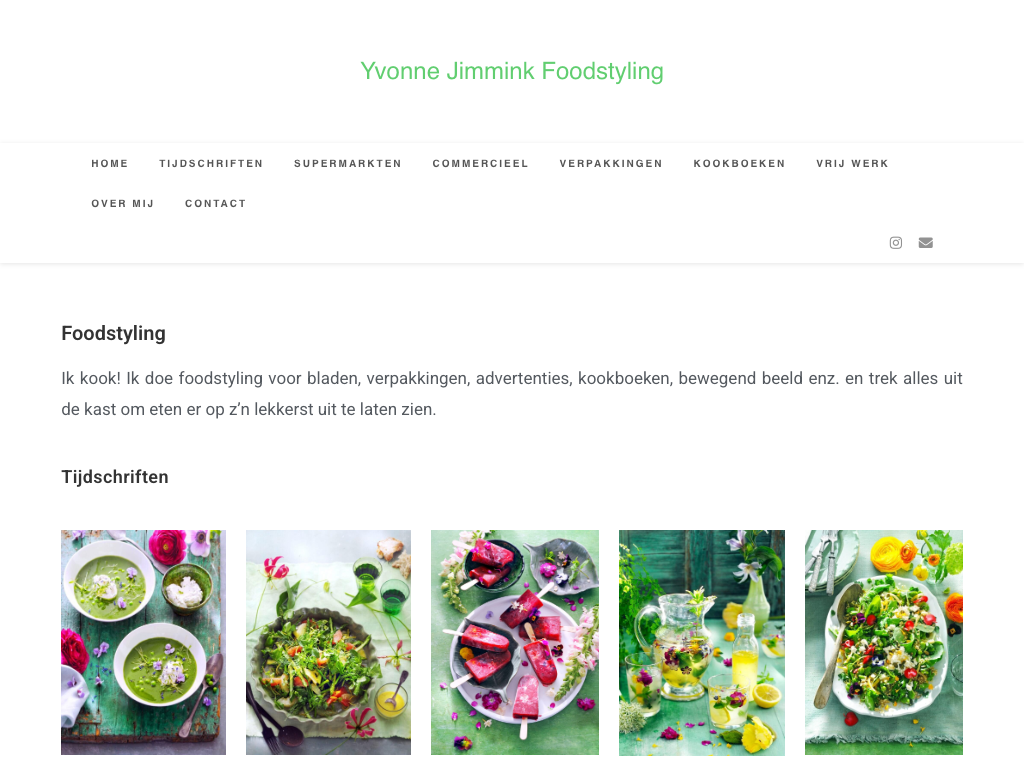Go to the Contact page

[216, 204]
